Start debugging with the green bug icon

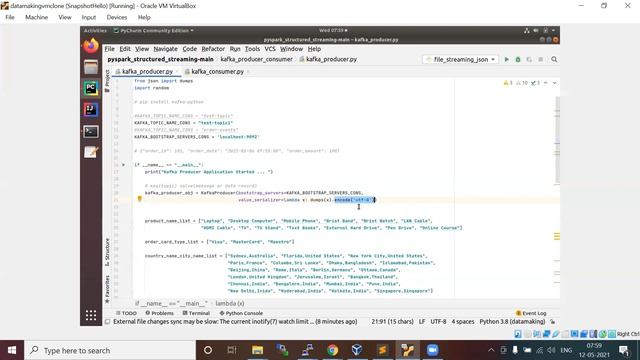518,59
